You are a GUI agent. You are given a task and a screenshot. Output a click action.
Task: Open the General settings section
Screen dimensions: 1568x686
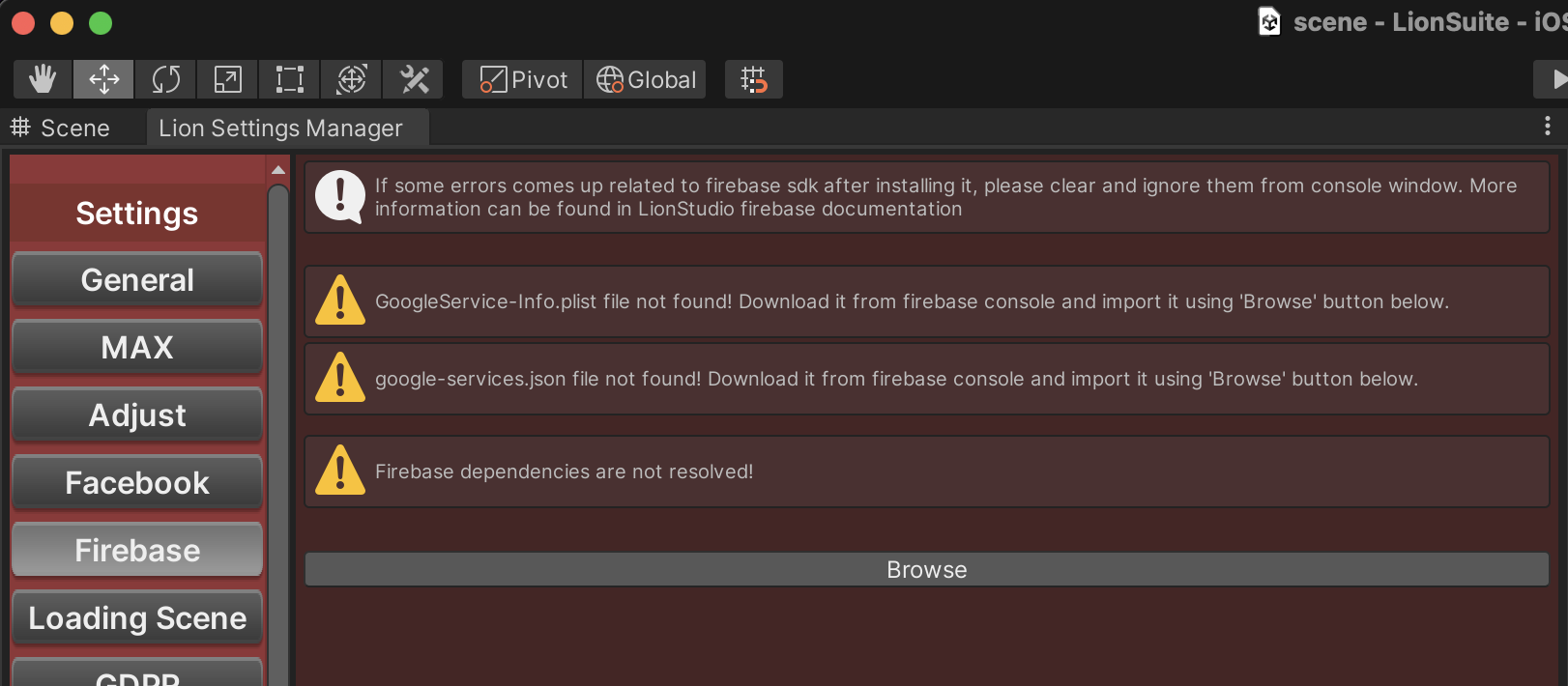pos(137,280)
